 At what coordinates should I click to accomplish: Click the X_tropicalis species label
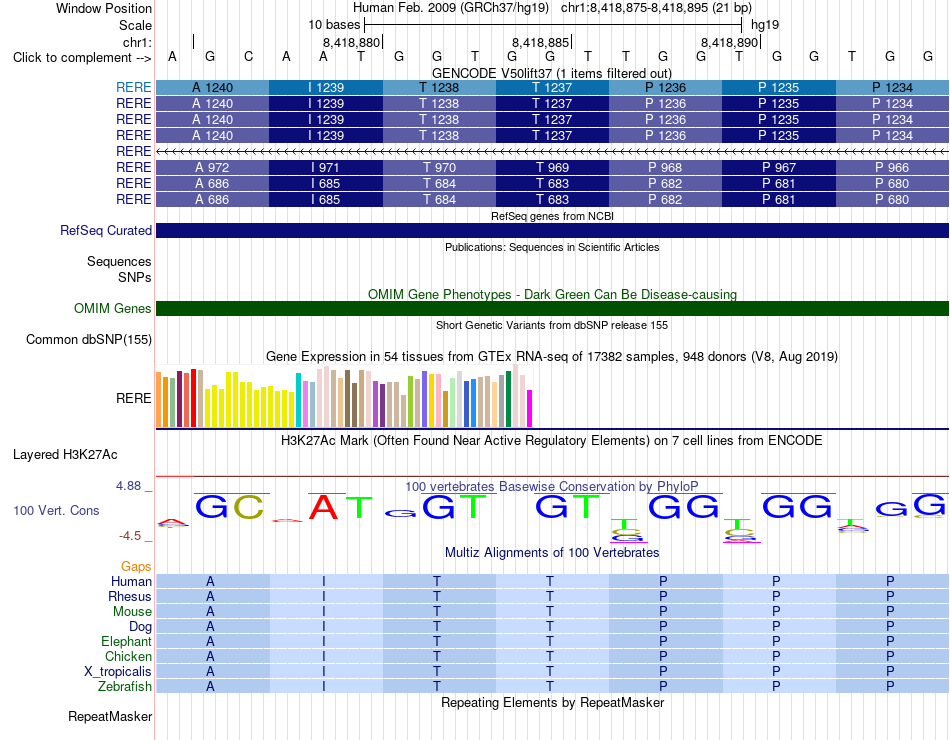pyautogui.click(x=118, y=672)
